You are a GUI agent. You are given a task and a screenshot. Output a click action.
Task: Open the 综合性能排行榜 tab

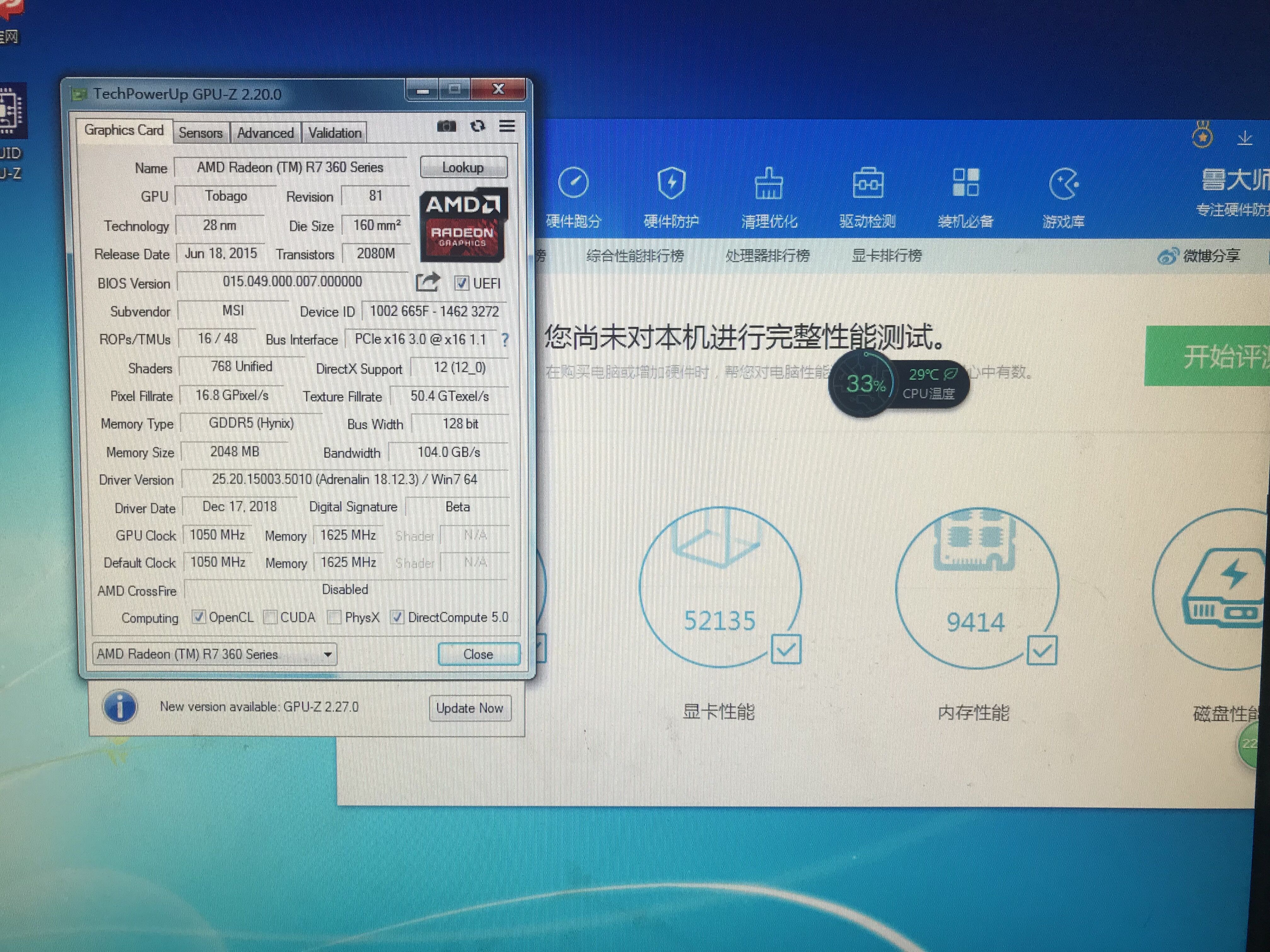[x=635, y=256]
